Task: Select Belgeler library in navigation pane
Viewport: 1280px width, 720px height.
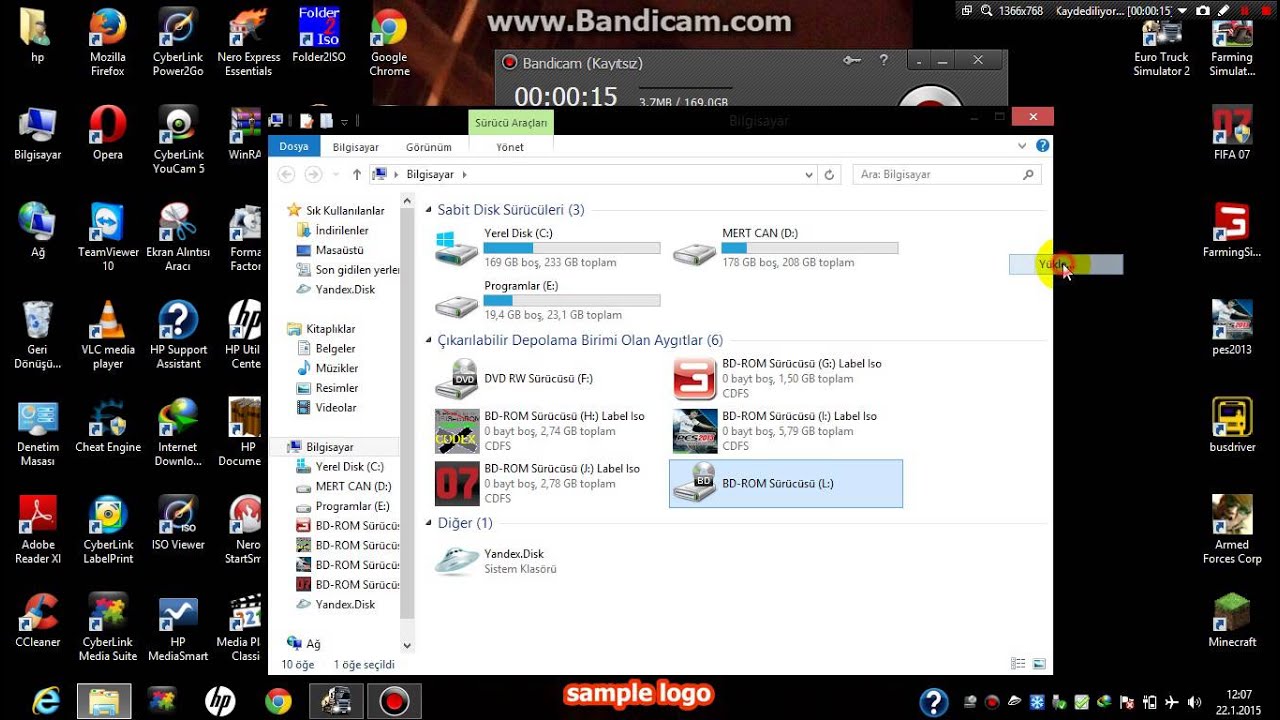Action: [335, 348]
